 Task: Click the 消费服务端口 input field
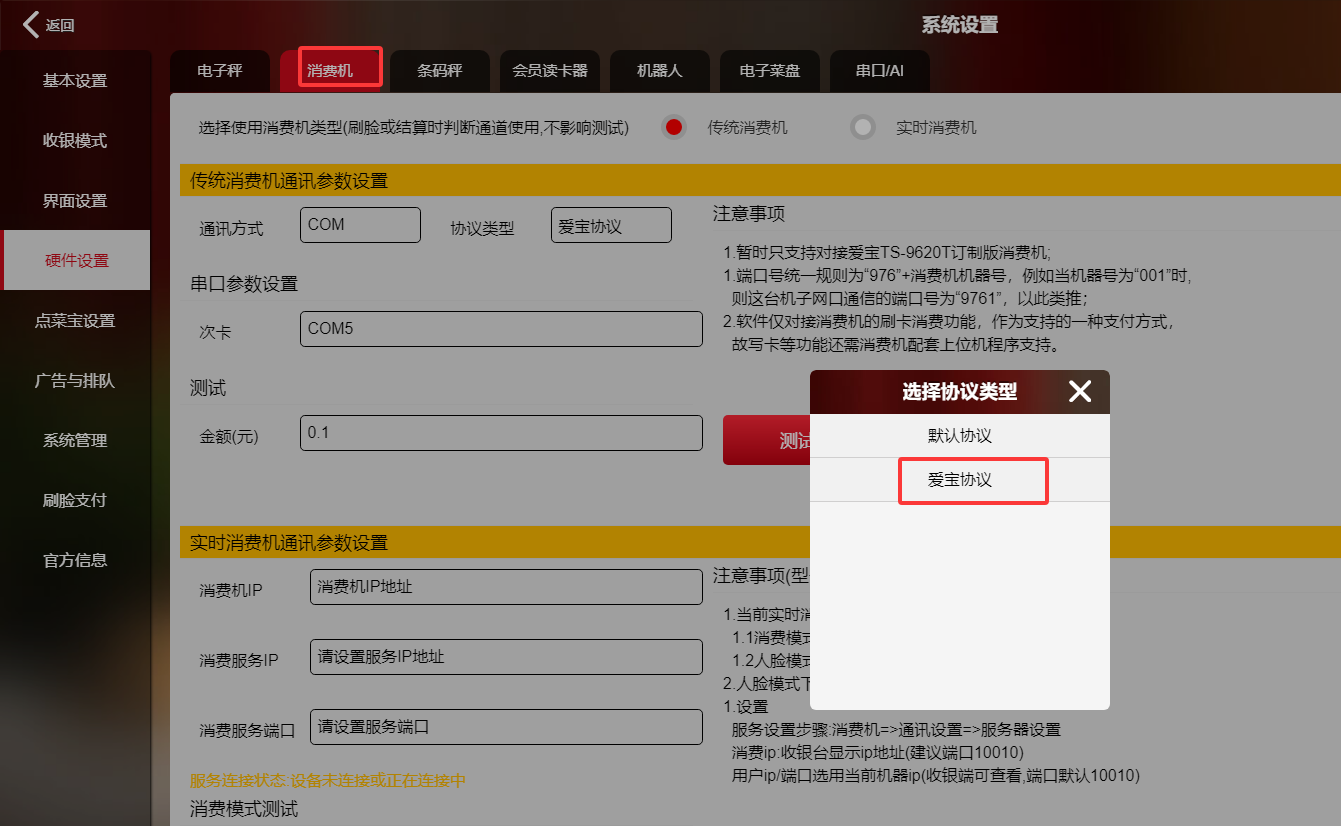[506, 727]
